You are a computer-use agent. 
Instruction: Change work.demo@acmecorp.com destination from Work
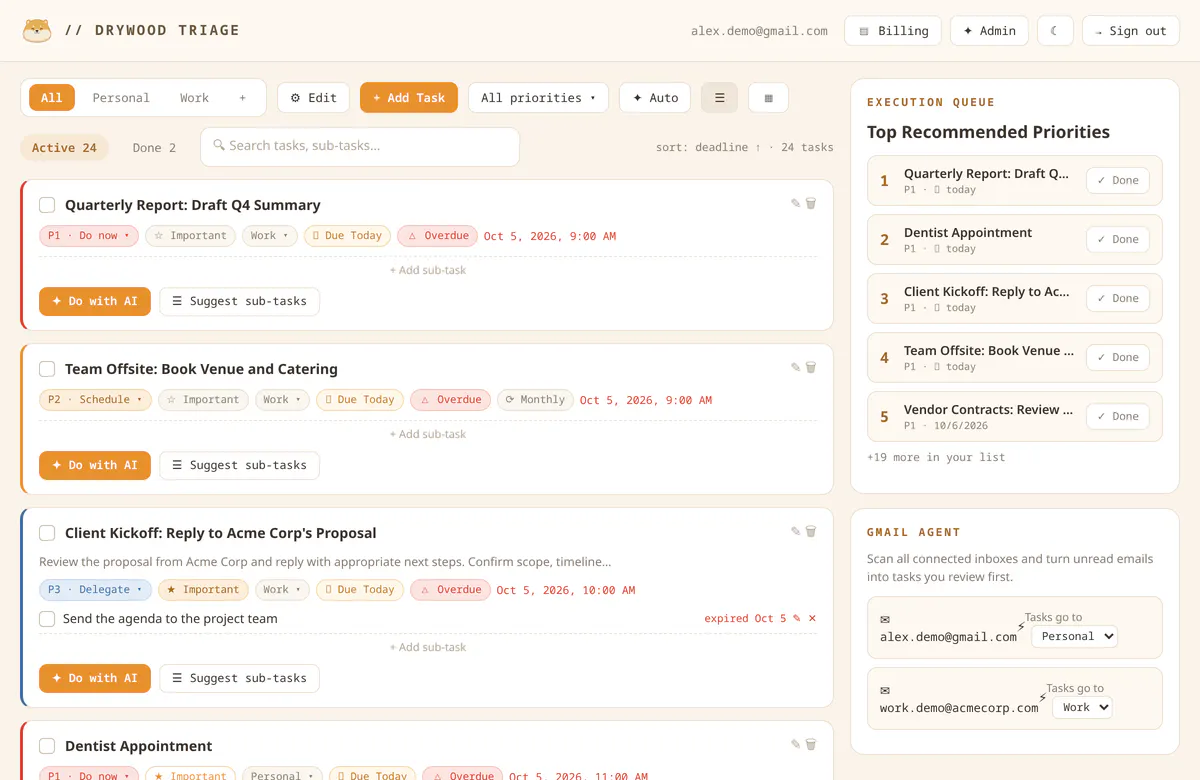1082,707
